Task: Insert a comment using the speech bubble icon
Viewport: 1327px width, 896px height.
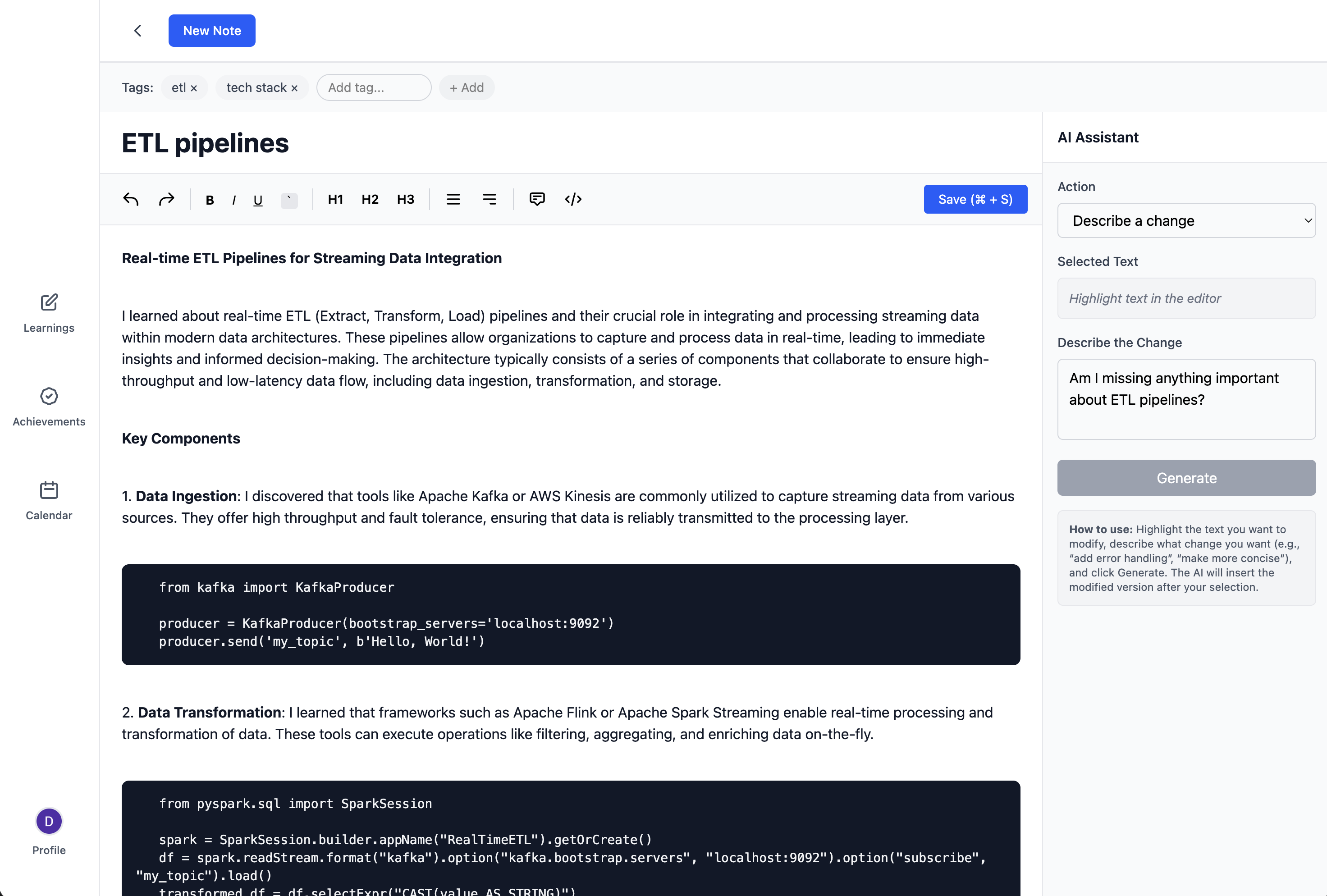Action: tap(537, 199)
